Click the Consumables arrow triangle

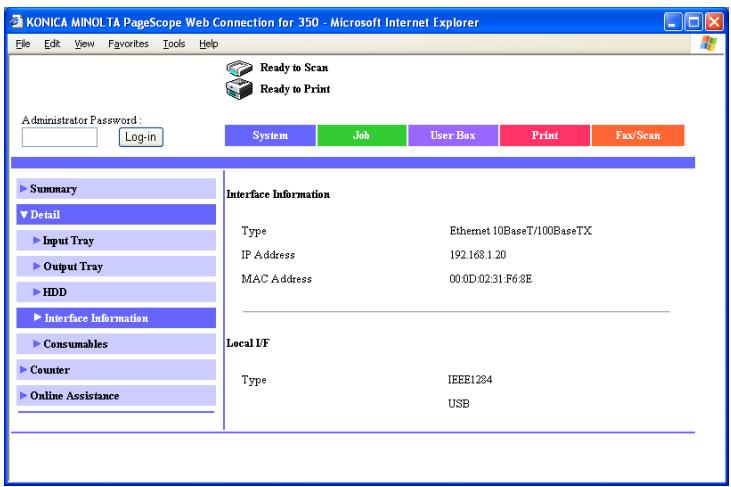tap(36, 343)
